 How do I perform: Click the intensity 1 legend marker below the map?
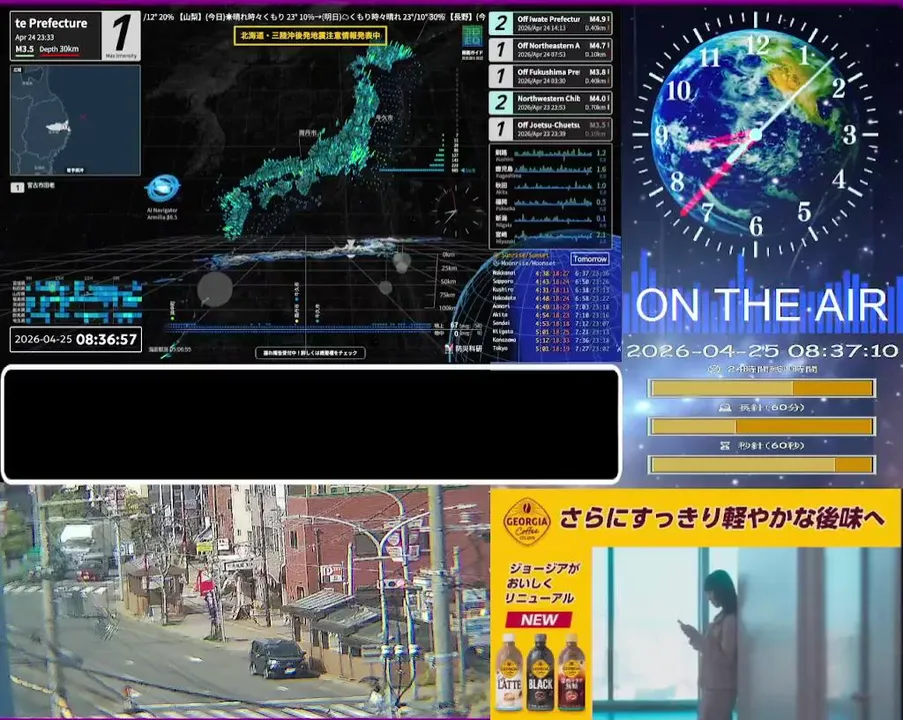click(x=17, y=187)
